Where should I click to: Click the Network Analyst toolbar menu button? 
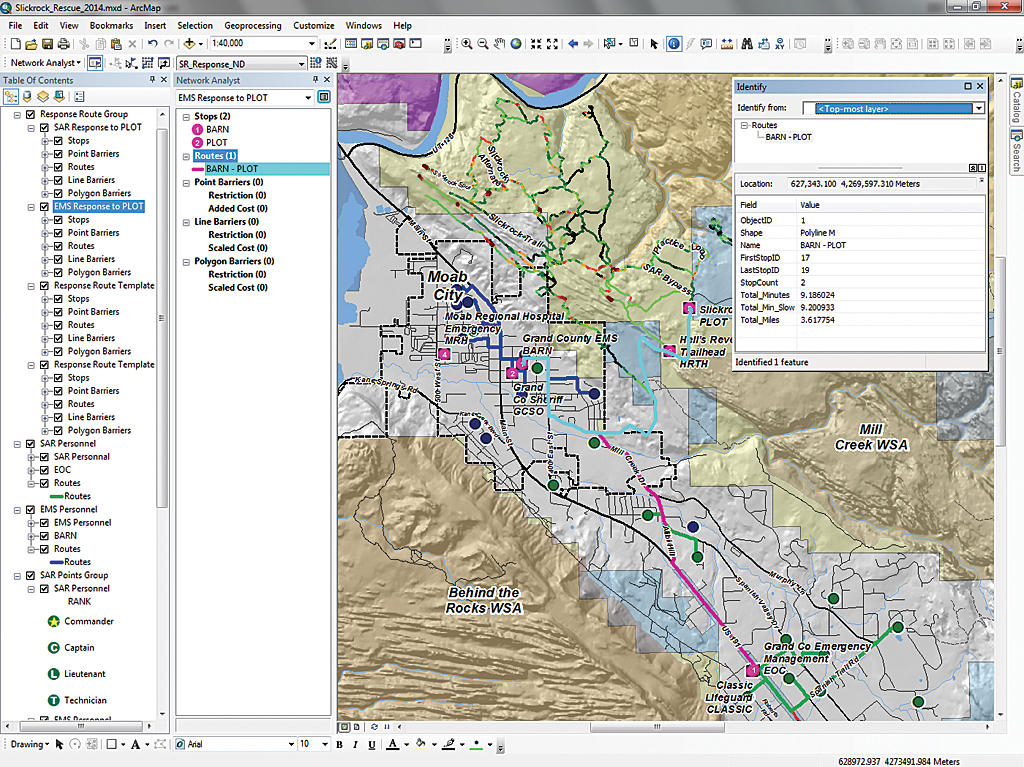point(46,63)
